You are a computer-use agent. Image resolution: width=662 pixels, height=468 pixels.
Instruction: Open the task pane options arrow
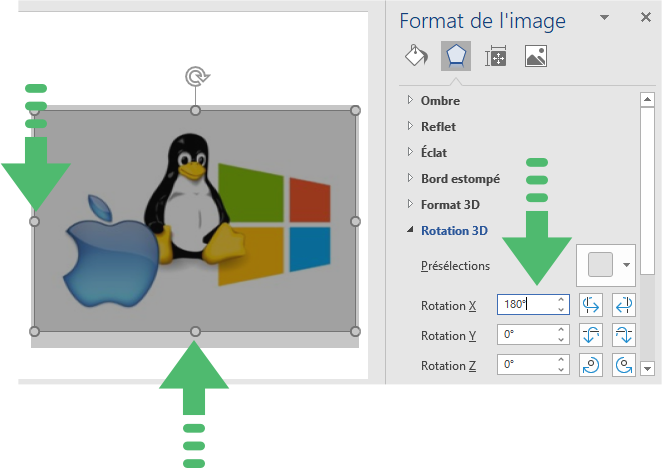[x=605, y=18]
